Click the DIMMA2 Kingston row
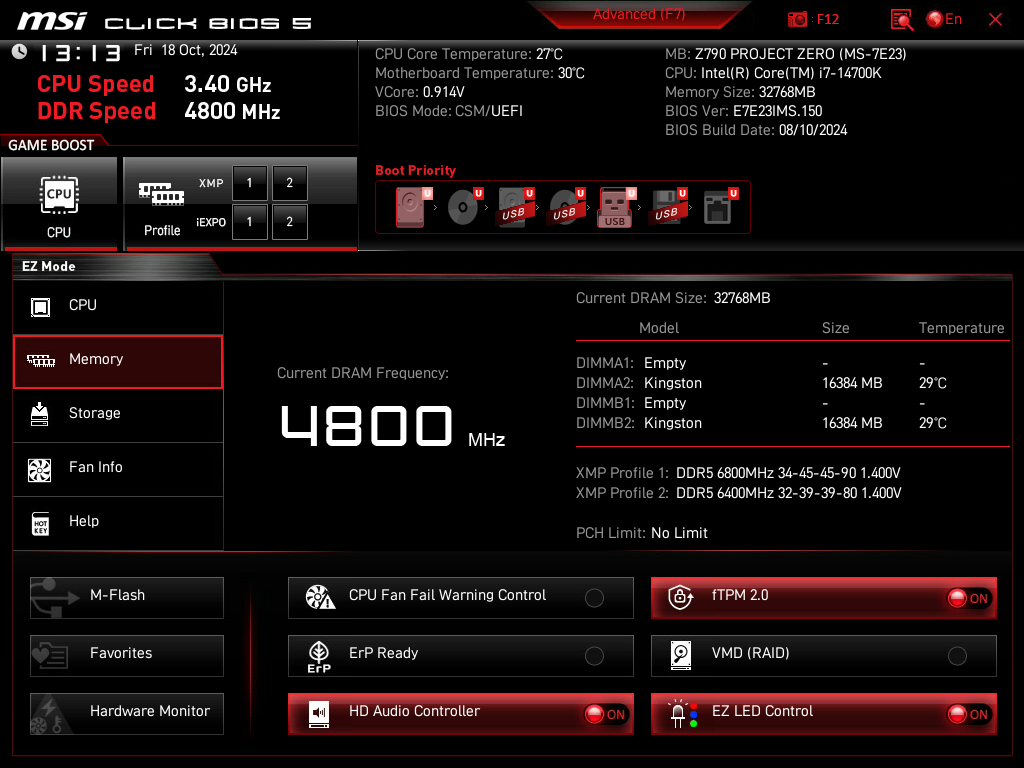The height and width of the screenshot is (768, 1024). (x=761, y=383)
